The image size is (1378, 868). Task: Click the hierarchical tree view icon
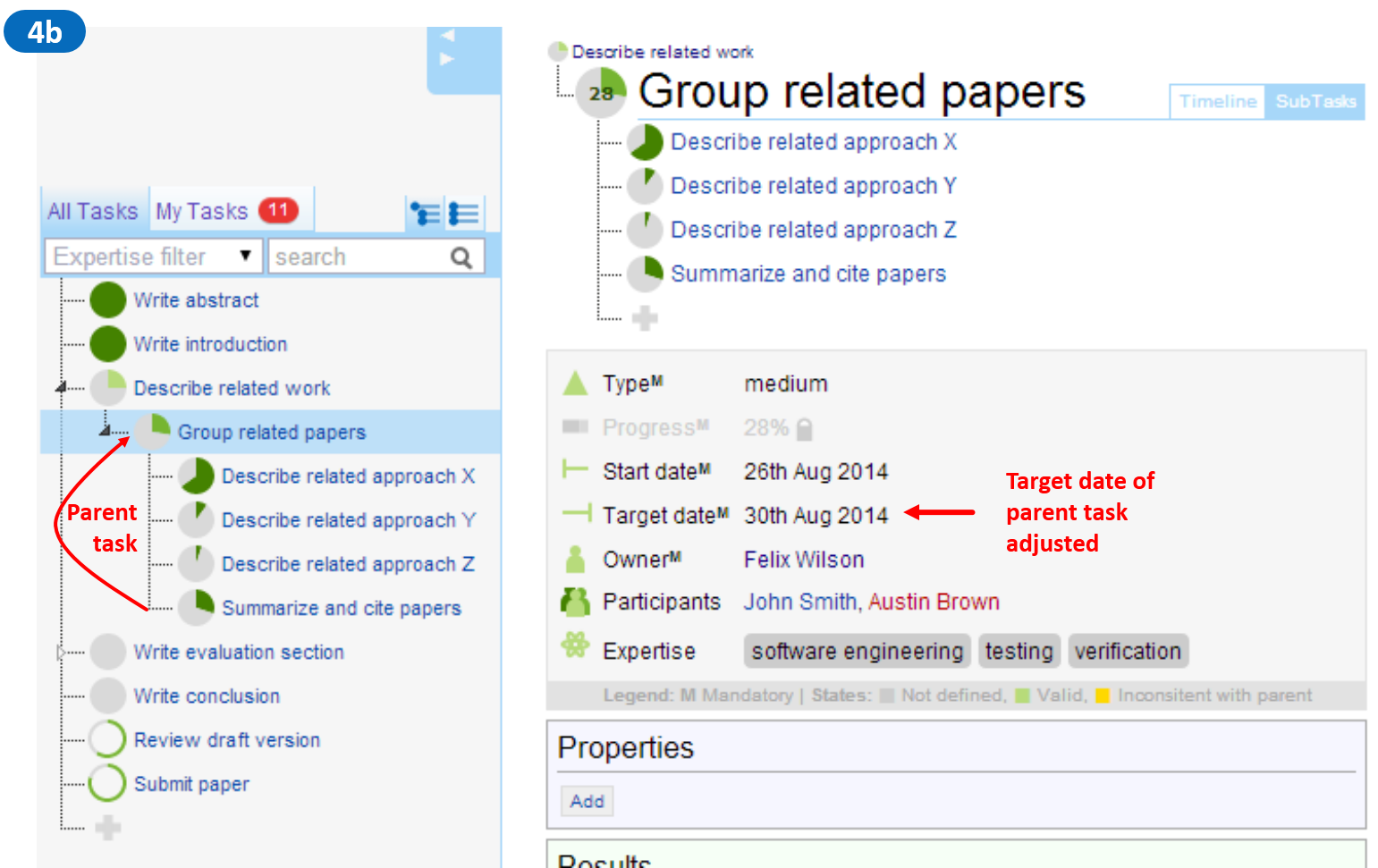pyautogui.click(x=425, y=214)
